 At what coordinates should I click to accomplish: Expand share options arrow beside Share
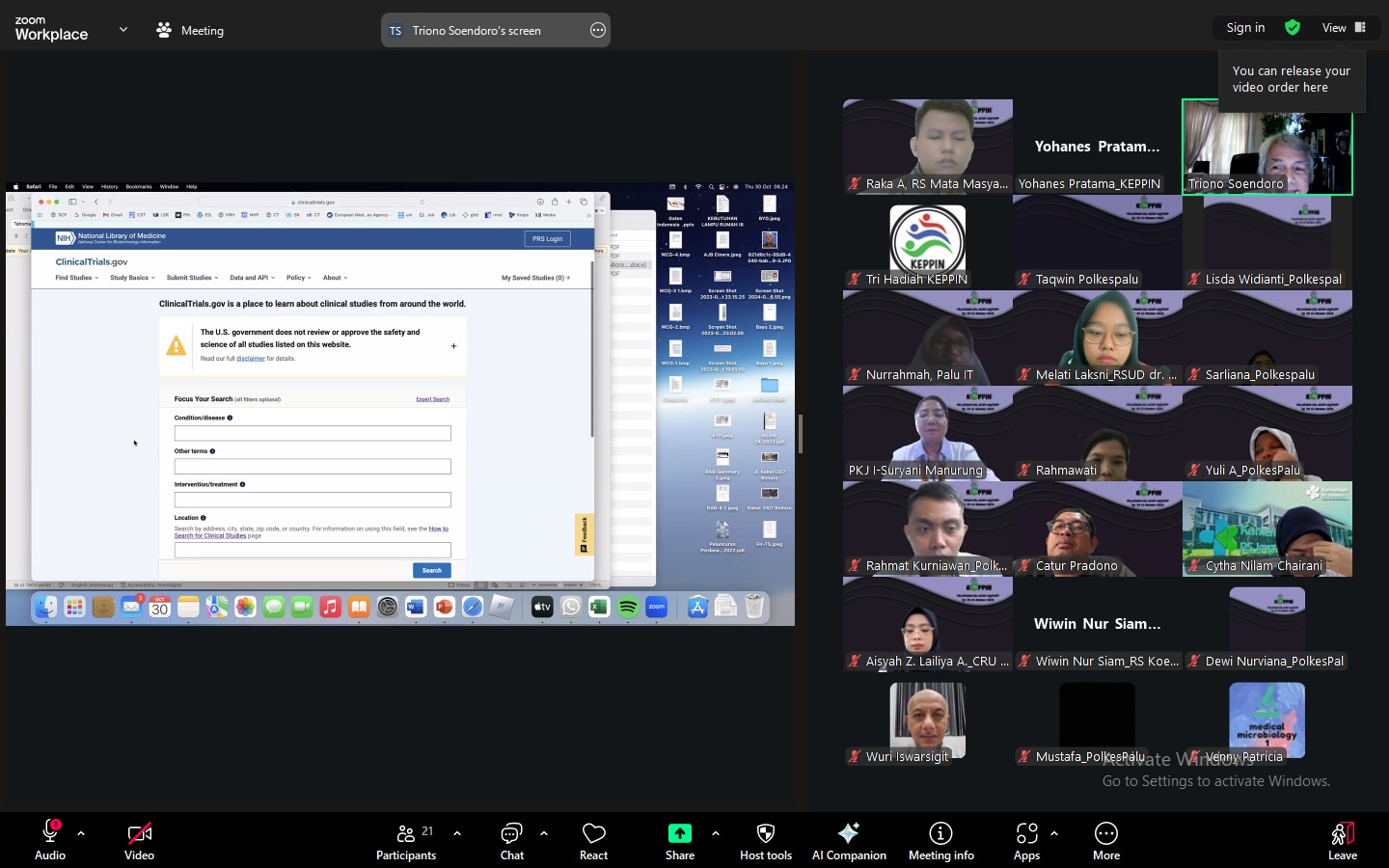[x=716, y=833]
